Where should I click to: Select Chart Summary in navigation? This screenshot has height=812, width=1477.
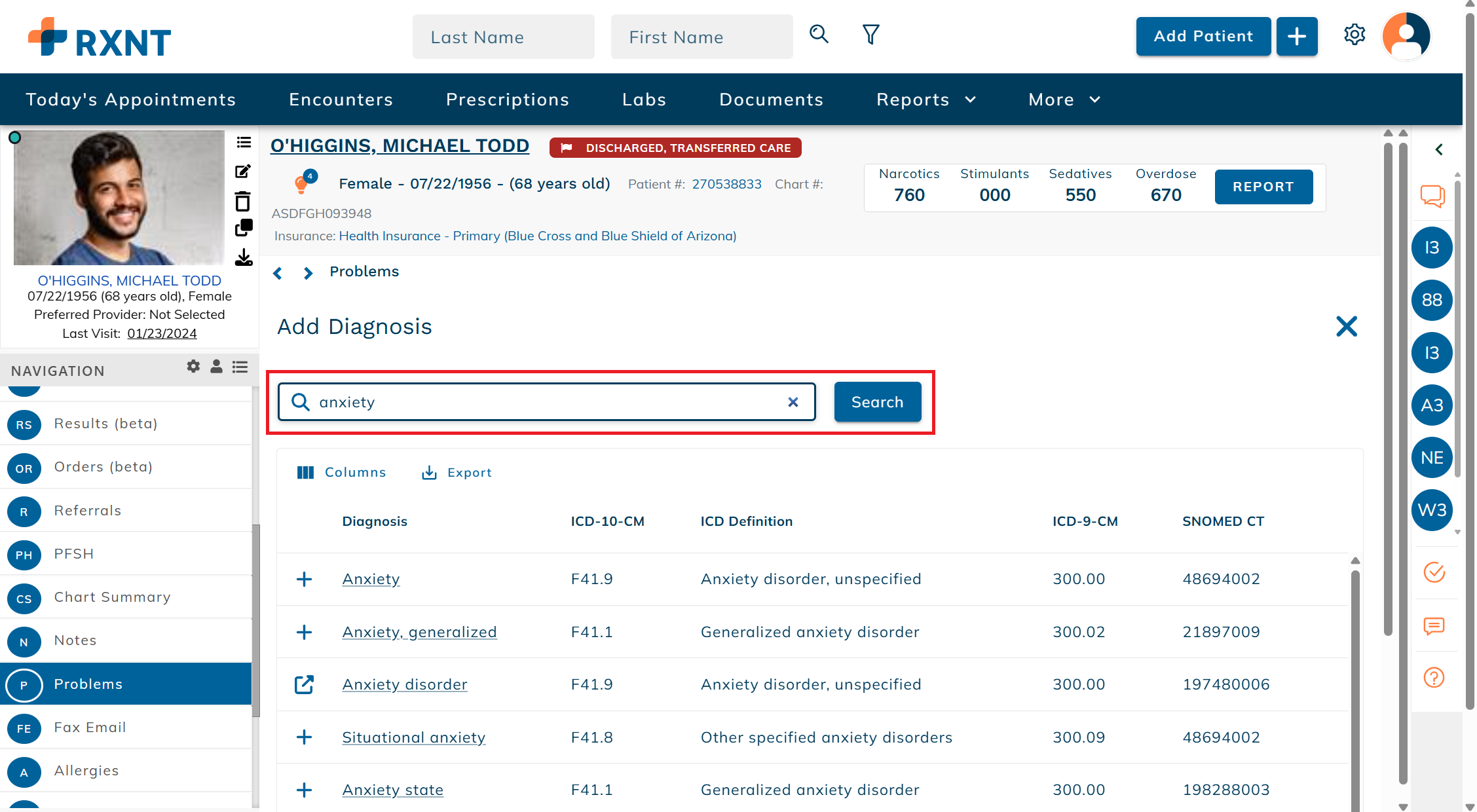(126, 597)
